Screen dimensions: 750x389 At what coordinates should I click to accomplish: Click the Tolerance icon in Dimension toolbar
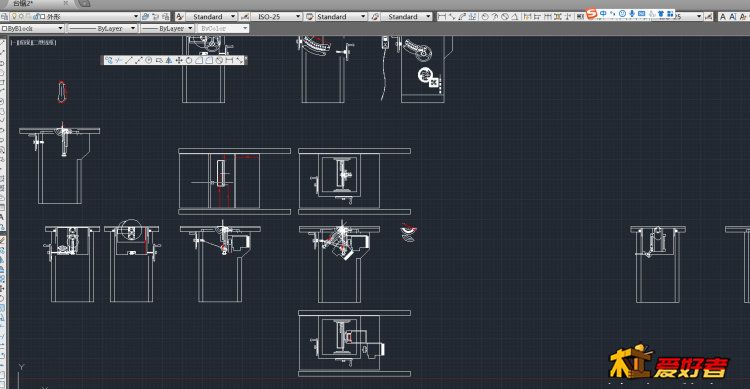580,17
